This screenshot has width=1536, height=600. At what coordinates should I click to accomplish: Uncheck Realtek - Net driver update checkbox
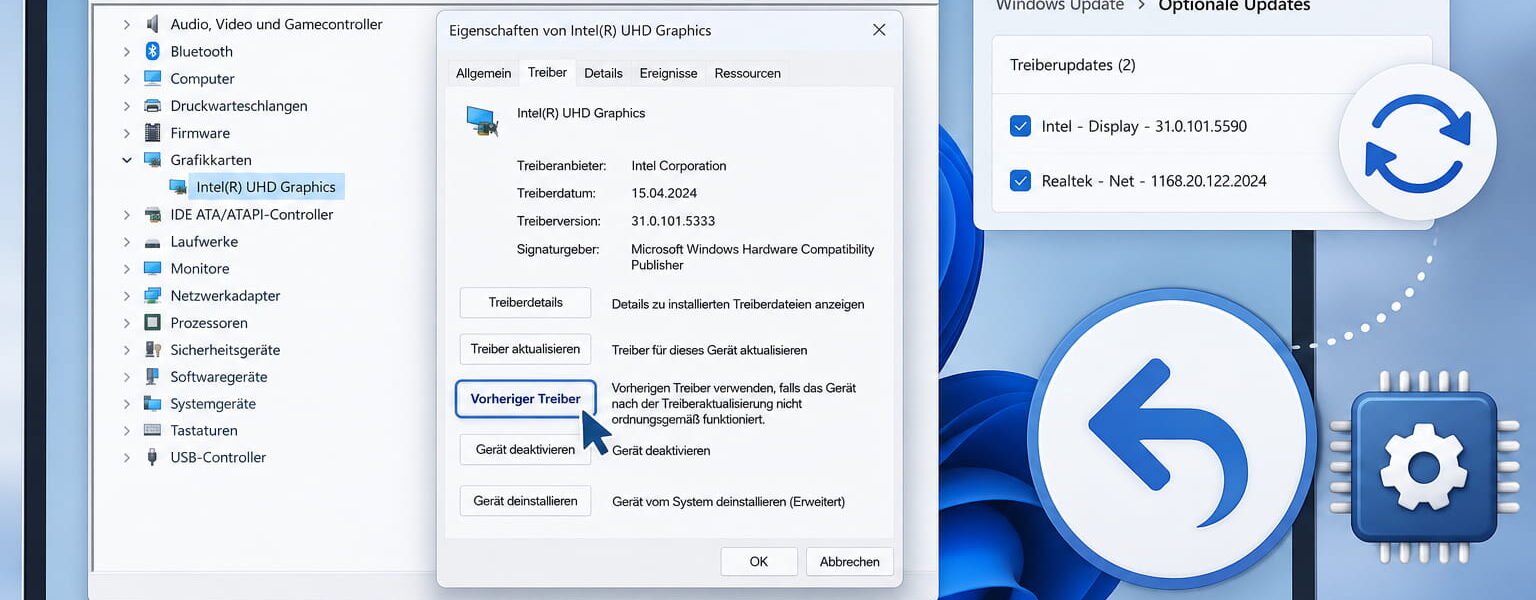[1020, 181]
